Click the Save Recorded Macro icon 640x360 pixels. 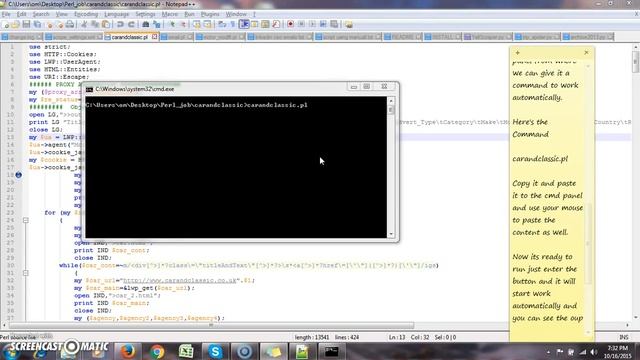click(x=334, y=24)
